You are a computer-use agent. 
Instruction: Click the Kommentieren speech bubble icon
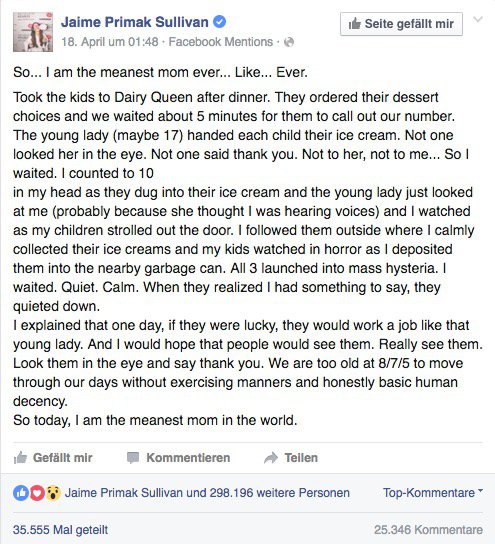pyautogui.click(x=133, y=458)
